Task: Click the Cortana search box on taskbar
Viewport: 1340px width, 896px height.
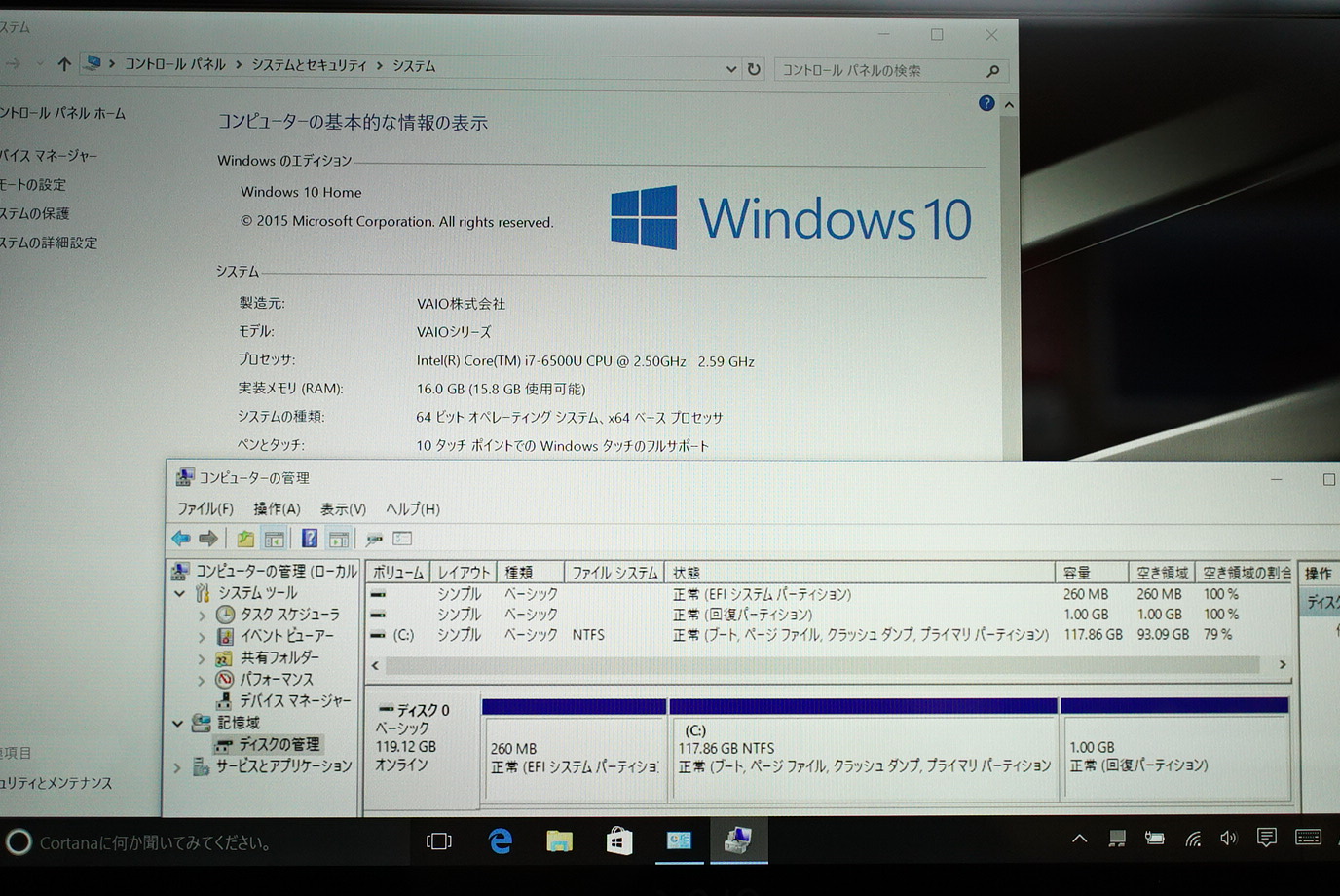Action: pos(205,842)
